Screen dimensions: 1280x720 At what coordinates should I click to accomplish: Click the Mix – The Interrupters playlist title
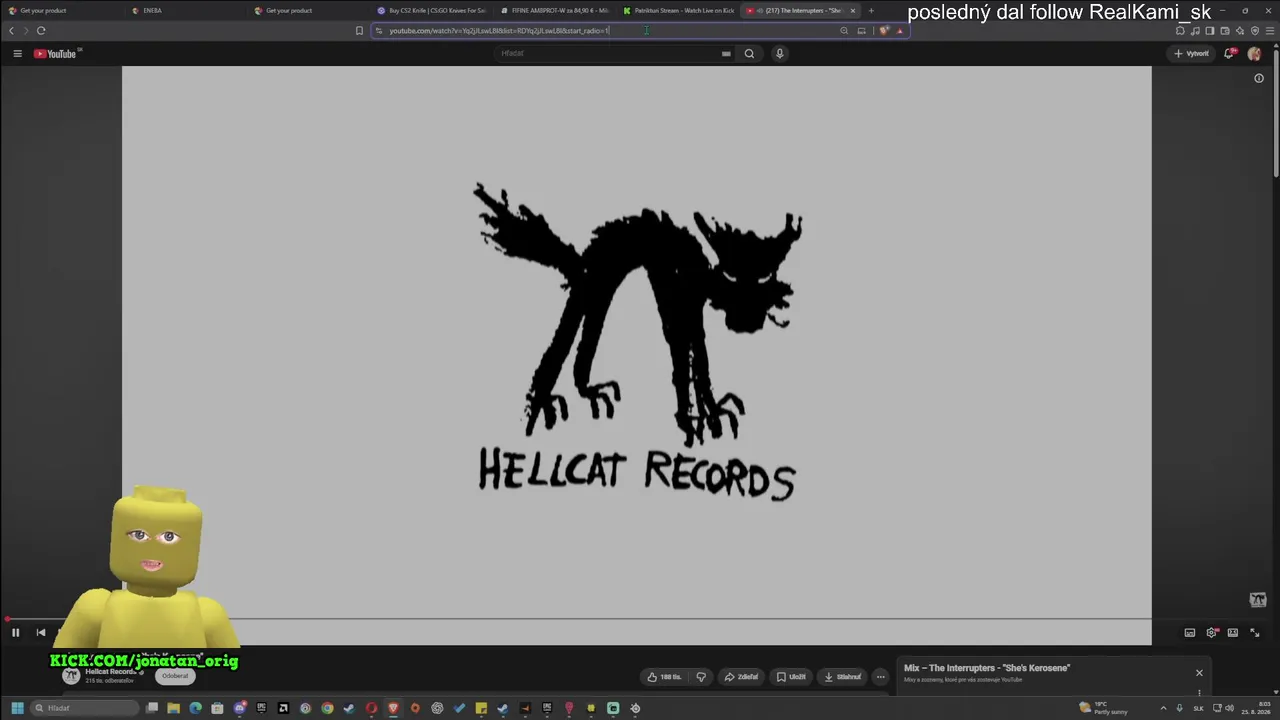987,668
